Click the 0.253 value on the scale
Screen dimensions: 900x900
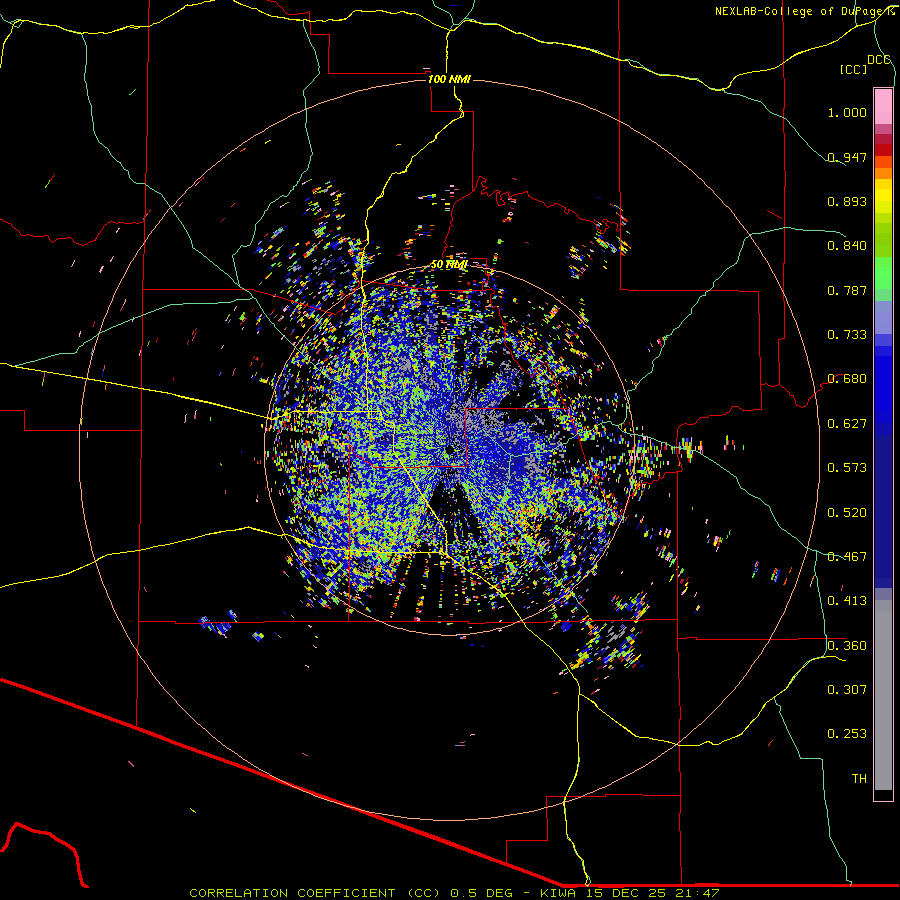tap(847, 734)
